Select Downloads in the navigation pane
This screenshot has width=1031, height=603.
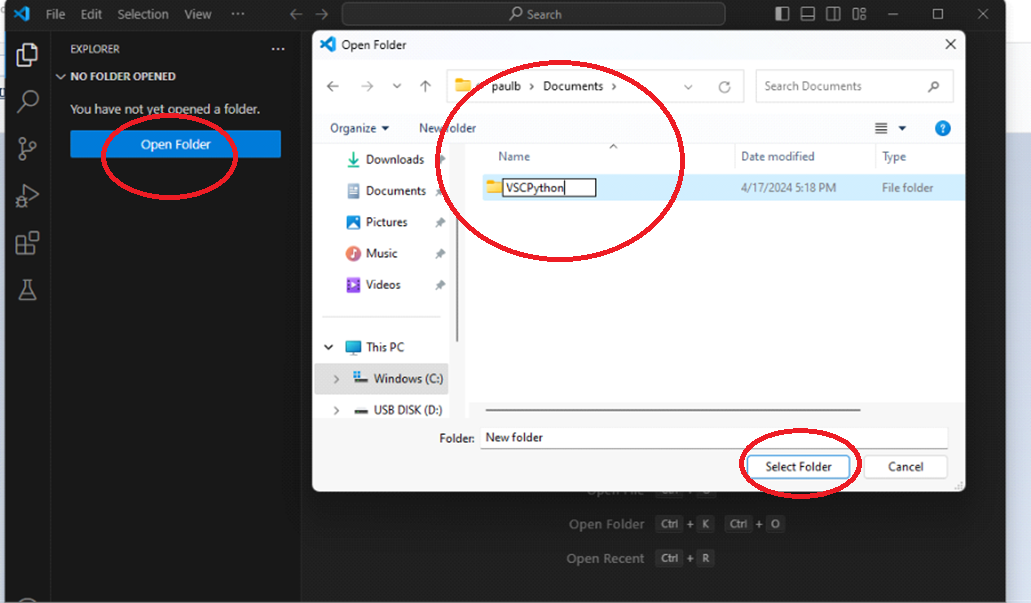pos(394,159)
